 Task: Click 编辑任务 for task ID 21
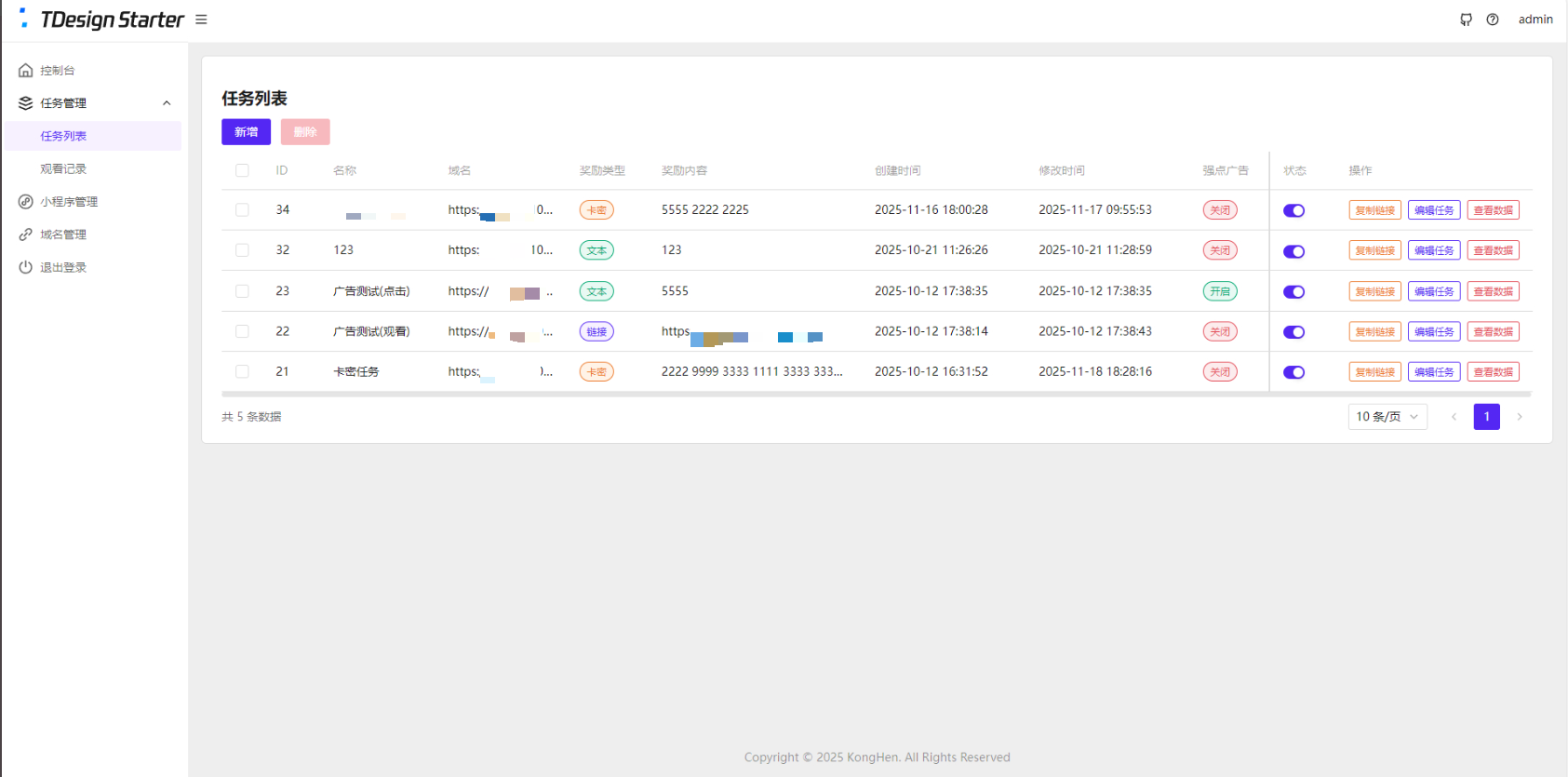[x=1434, y=372]
